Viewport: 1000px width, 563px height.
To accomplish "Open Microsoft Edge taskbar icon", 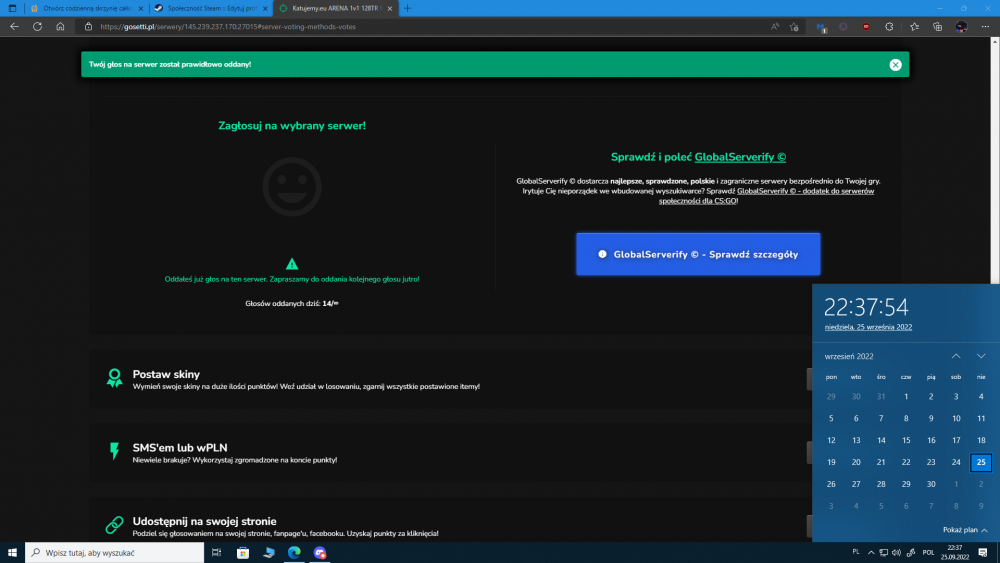I will [294, 552].
